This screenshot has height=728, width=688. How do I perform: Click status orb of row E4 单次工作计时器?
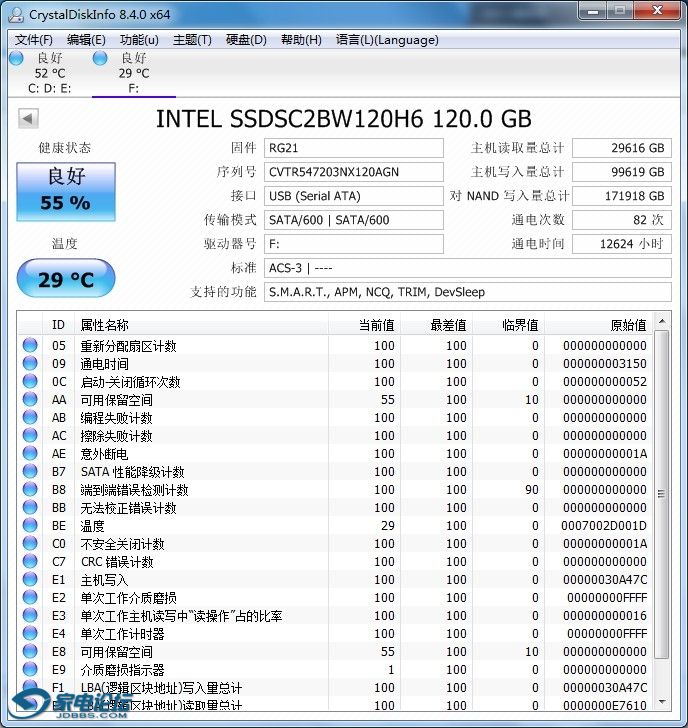click(x=30, y=633)
